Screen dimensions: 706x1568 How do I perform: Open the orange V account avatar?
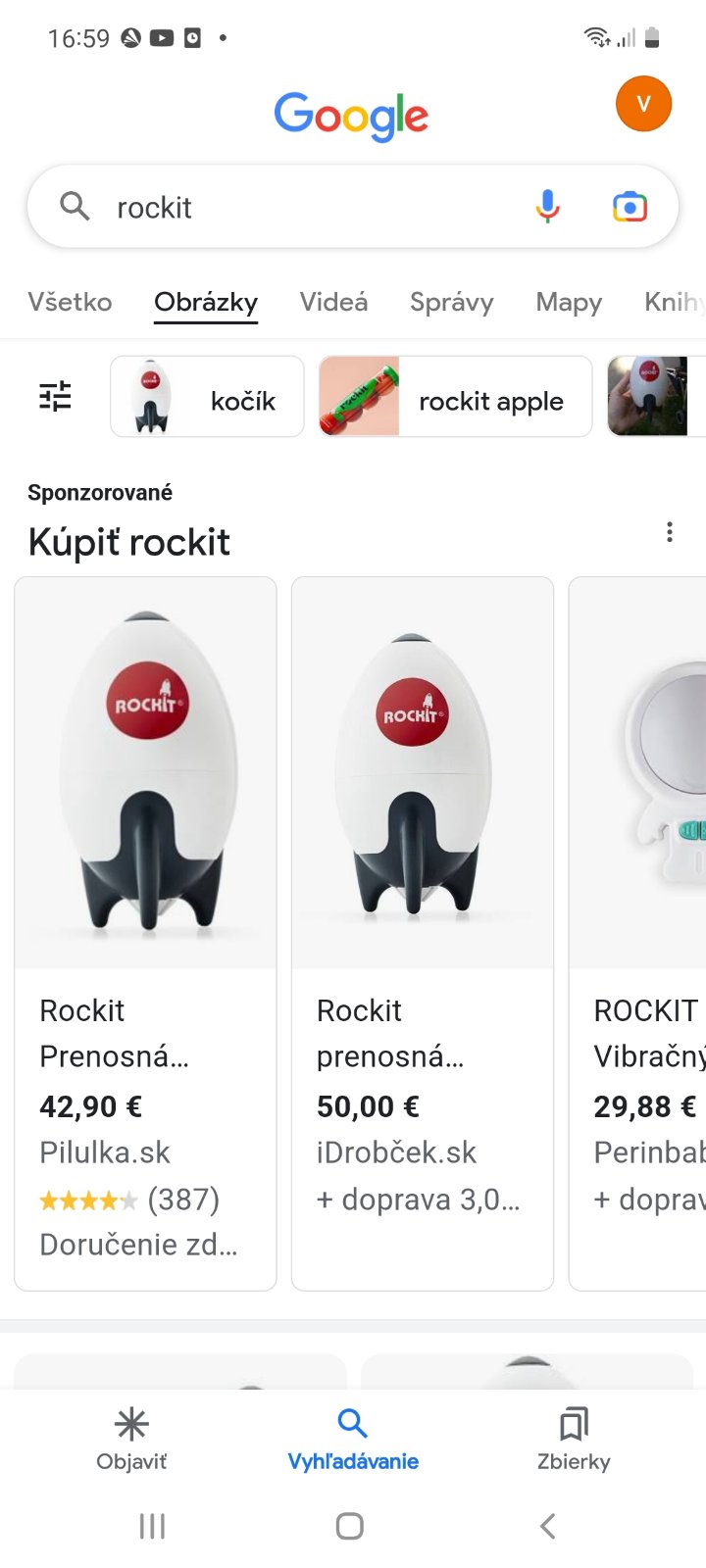click(x=643, y=104)
